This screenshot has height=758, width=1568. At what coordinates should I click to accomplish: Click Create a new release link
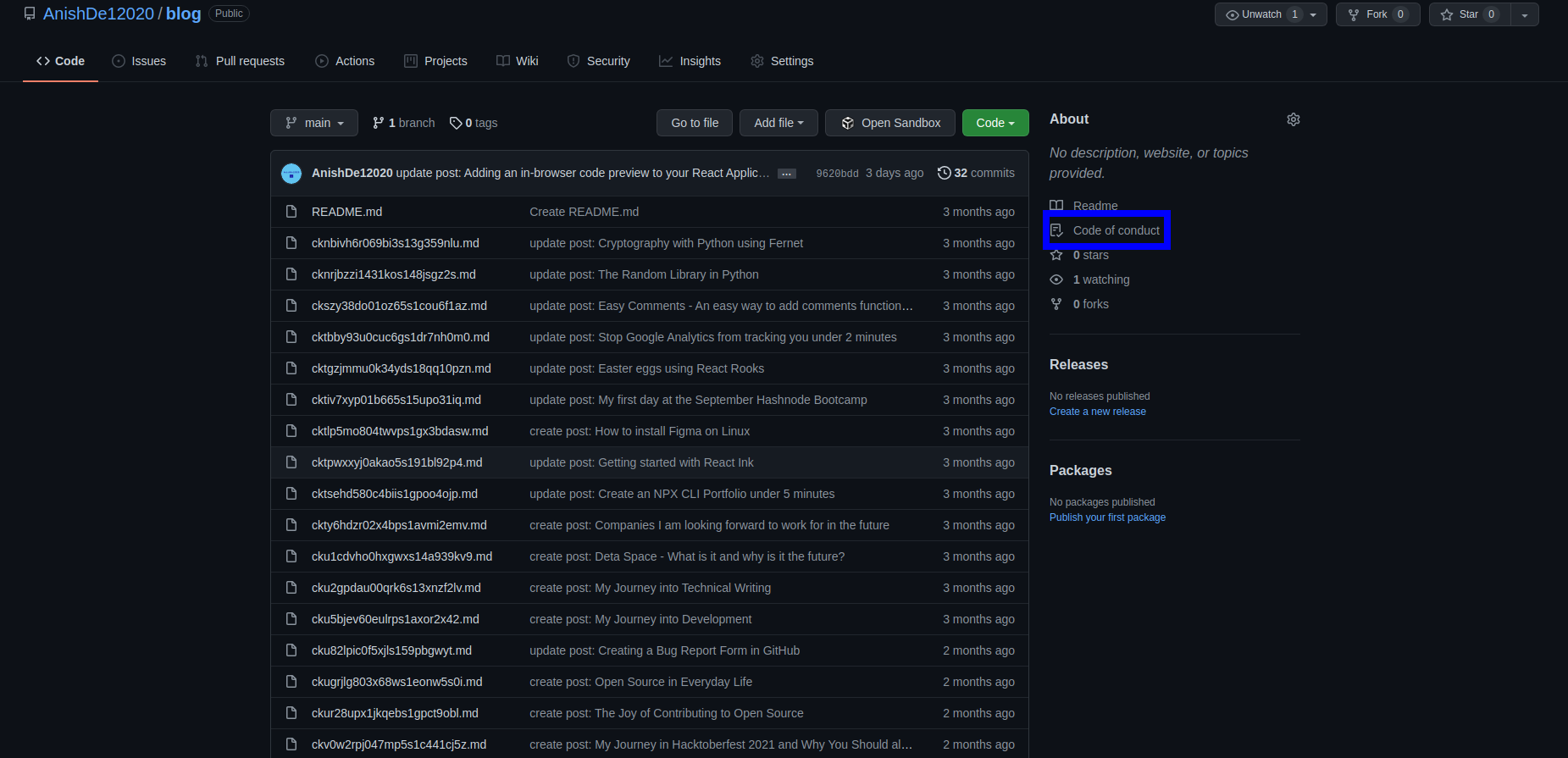tap(1098, 412)
